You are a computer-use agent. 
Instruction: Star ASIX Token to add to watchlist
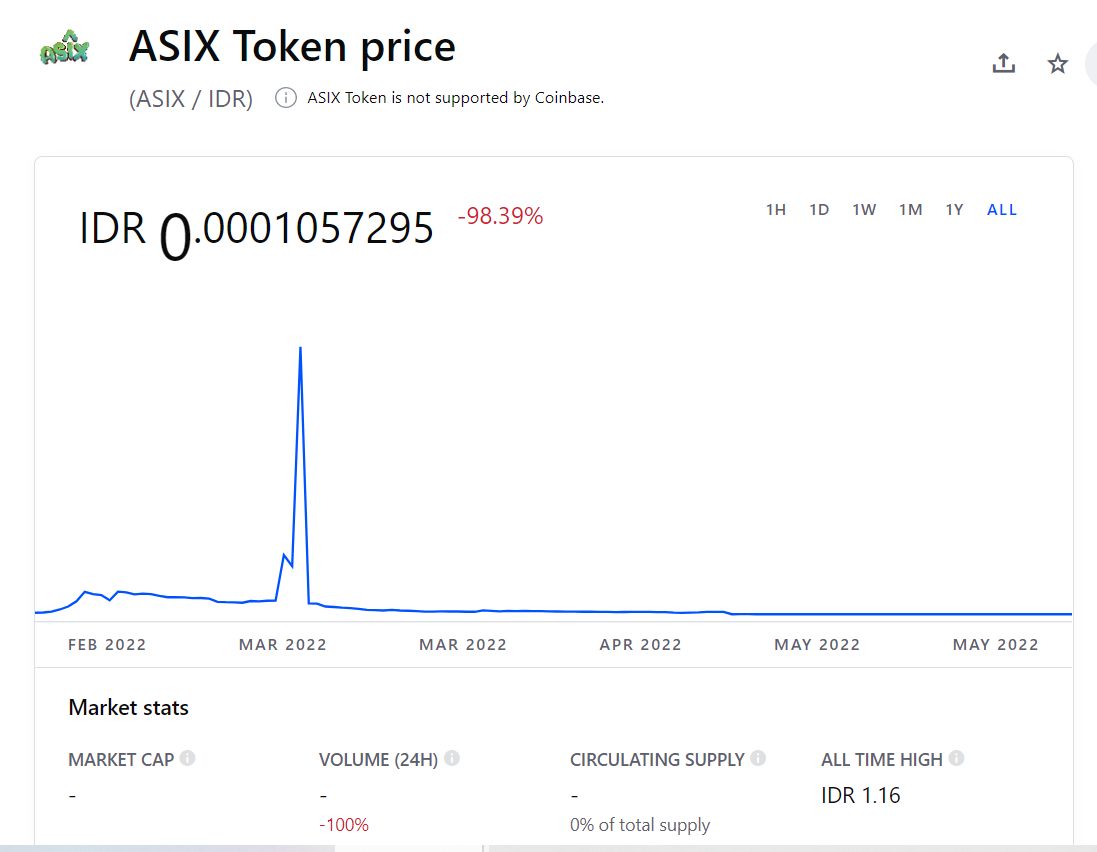(1057, 64)
